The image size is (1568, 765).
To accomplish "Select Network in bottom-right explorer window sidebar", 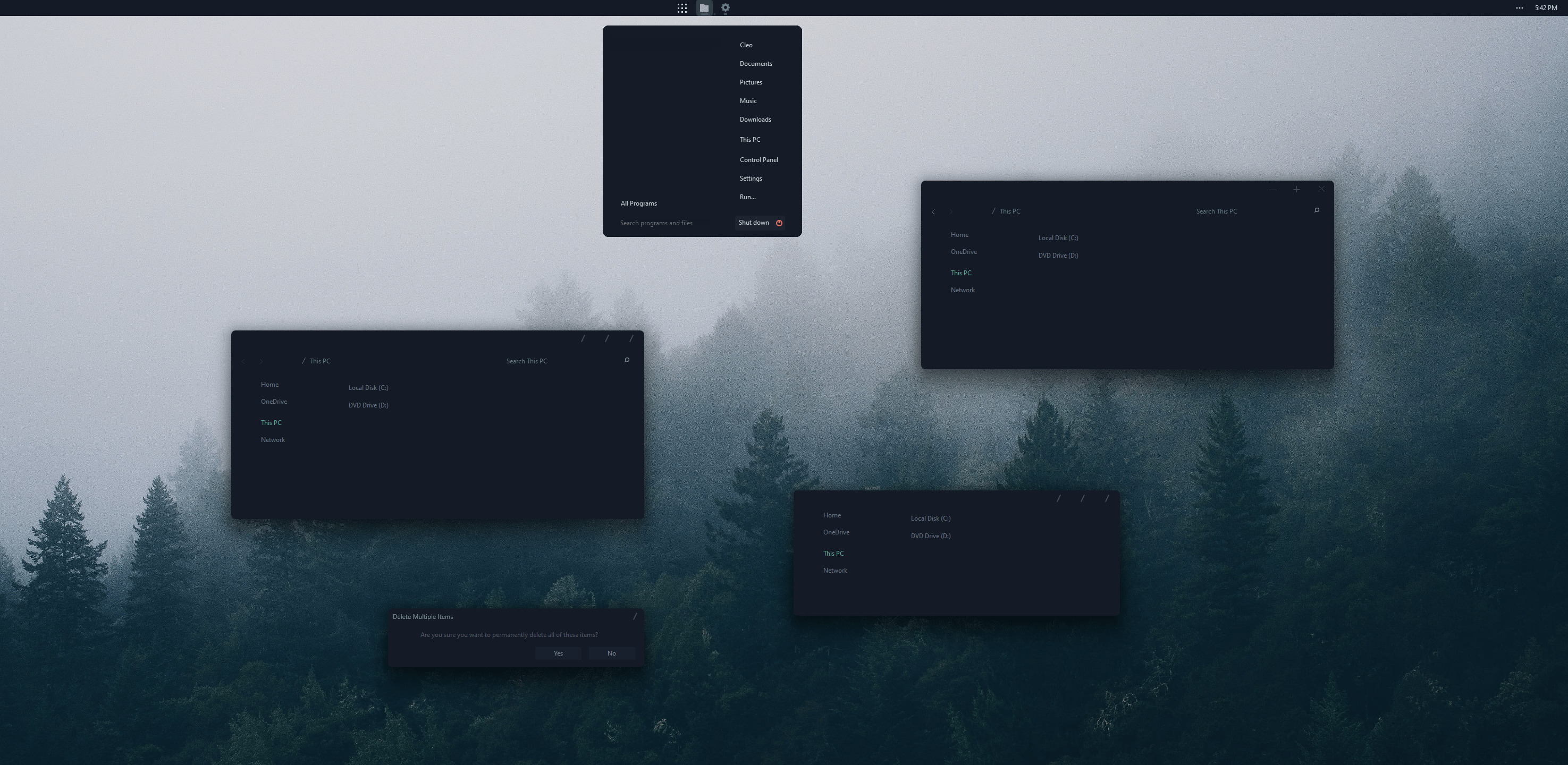I will click(x=834, y=570).
